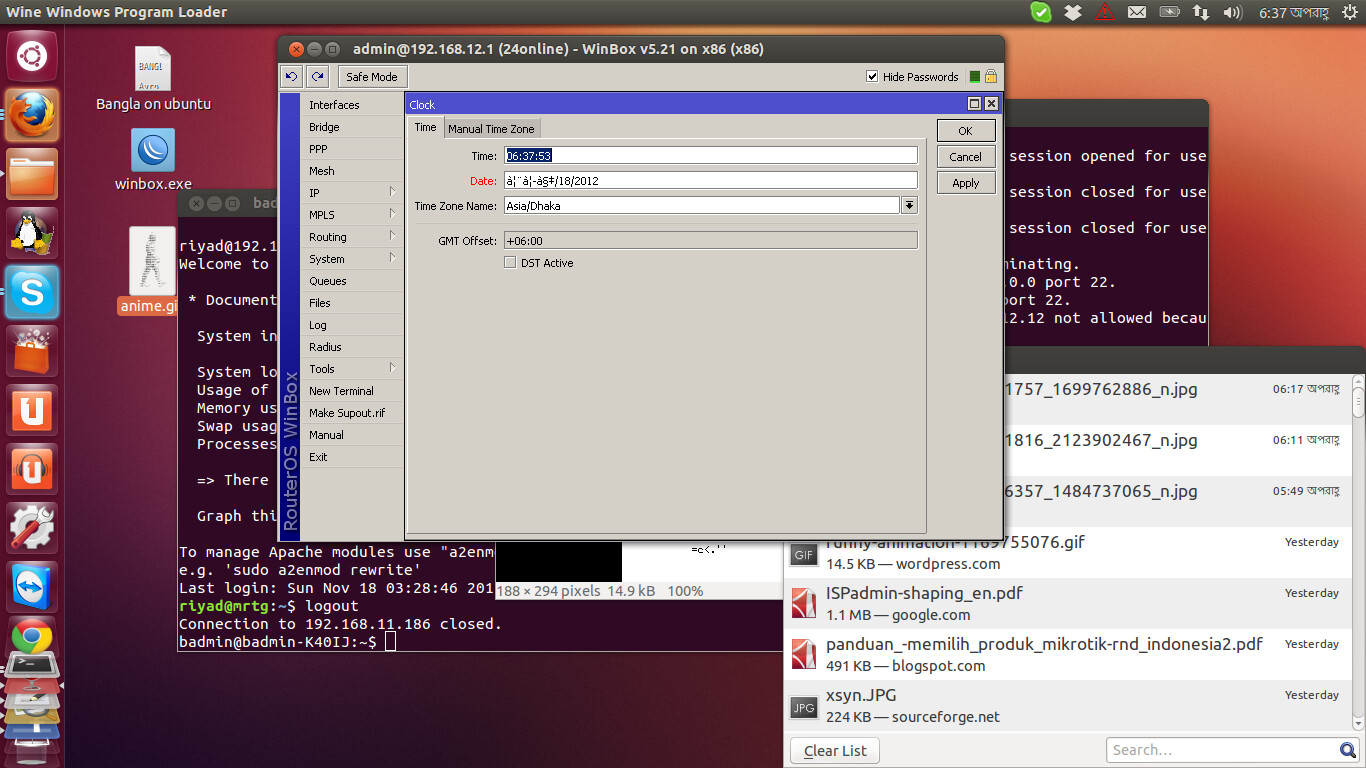Click the search magnifier icon in downloads

[1348, 750]
